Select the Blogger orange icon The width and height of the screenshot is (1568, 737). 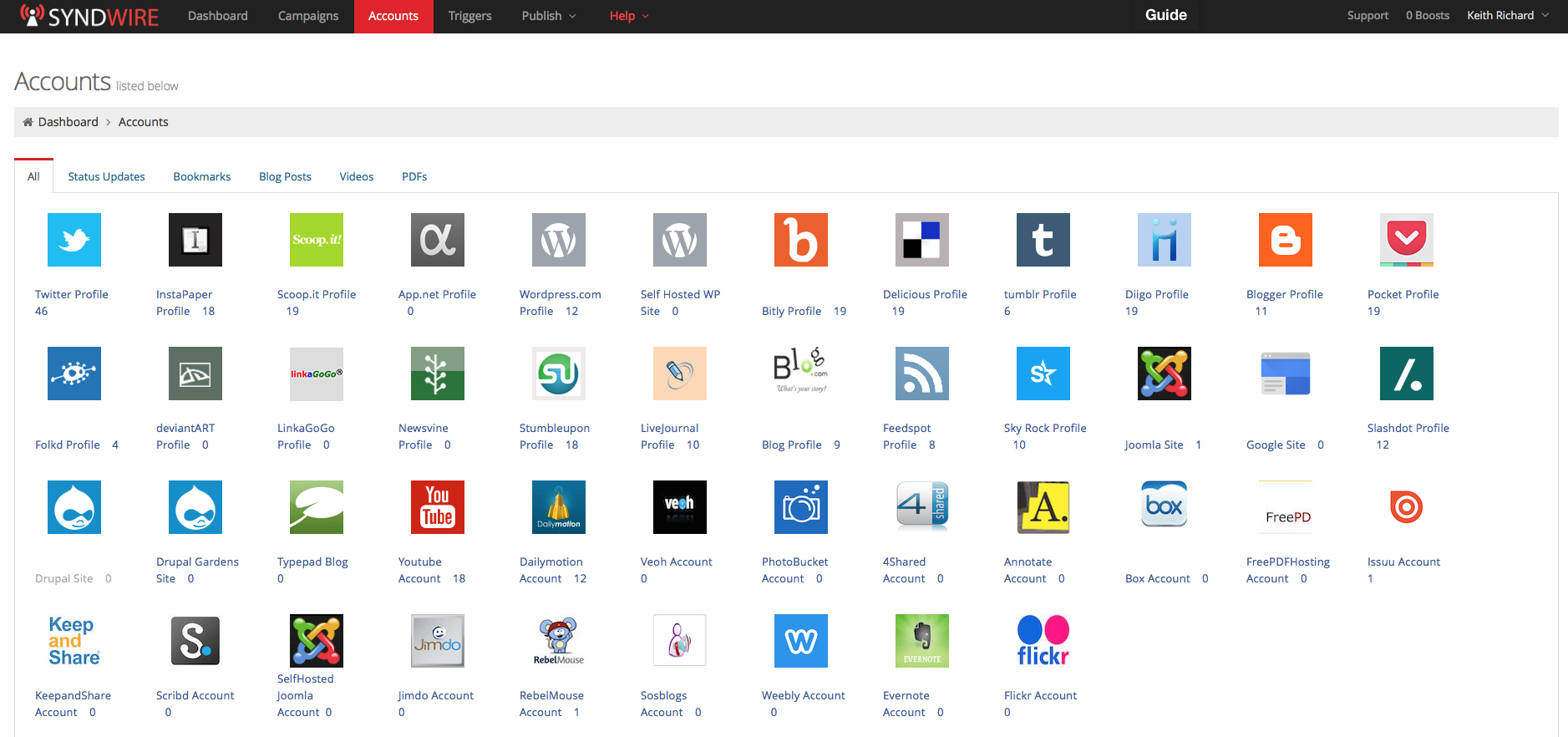pos(1286,240)
